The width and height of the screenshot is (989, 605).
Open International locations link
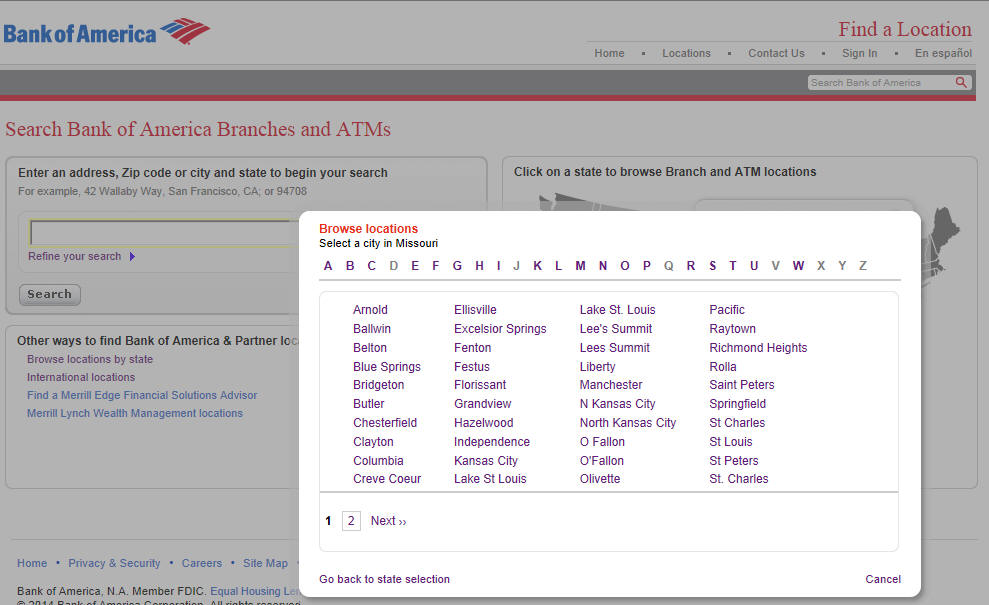(x=81, y=377)
